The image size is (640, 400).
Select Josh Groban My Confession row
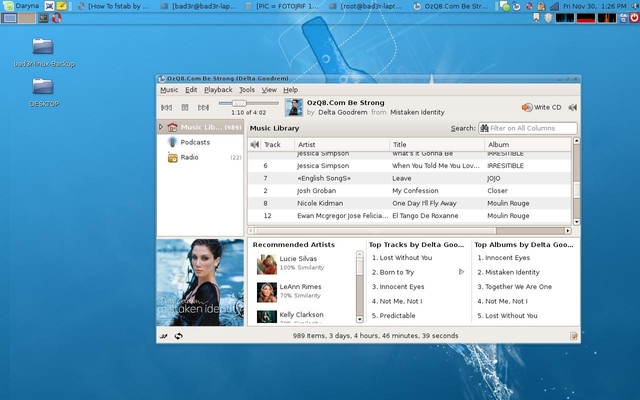409,191
